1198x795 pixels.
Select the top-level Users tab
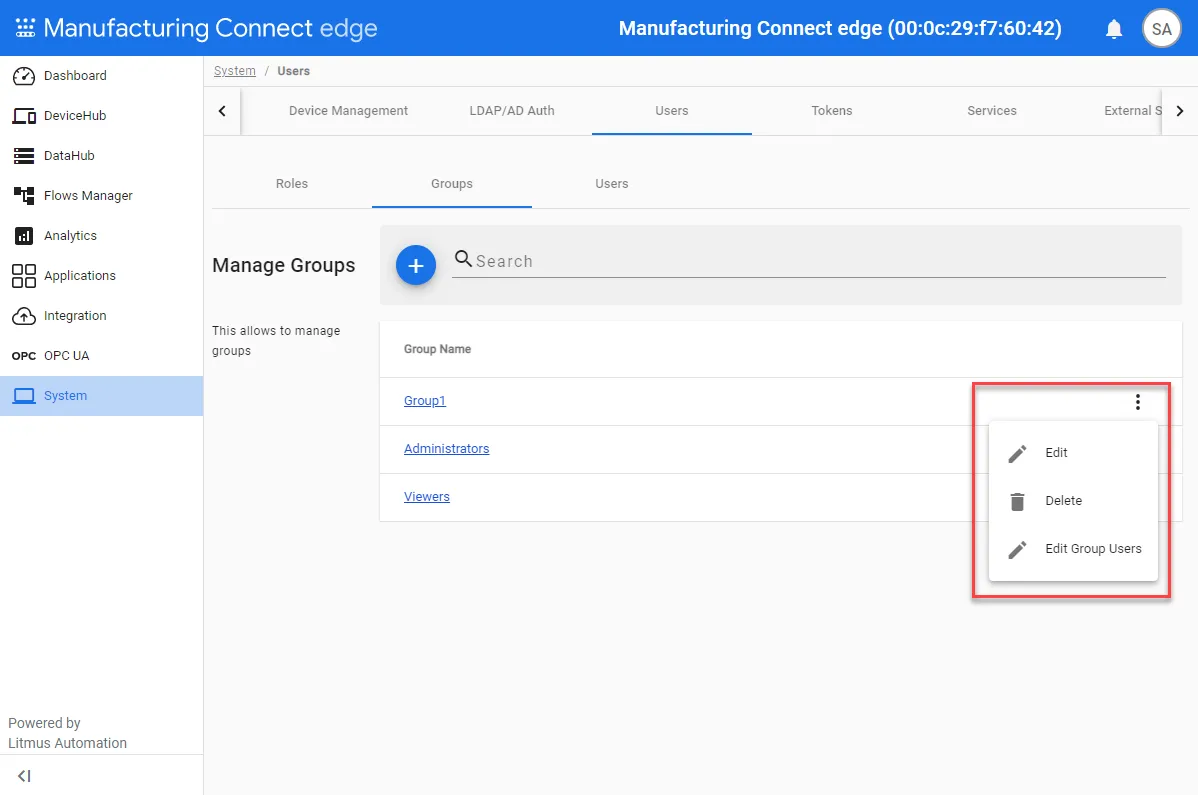click(672, 111)
